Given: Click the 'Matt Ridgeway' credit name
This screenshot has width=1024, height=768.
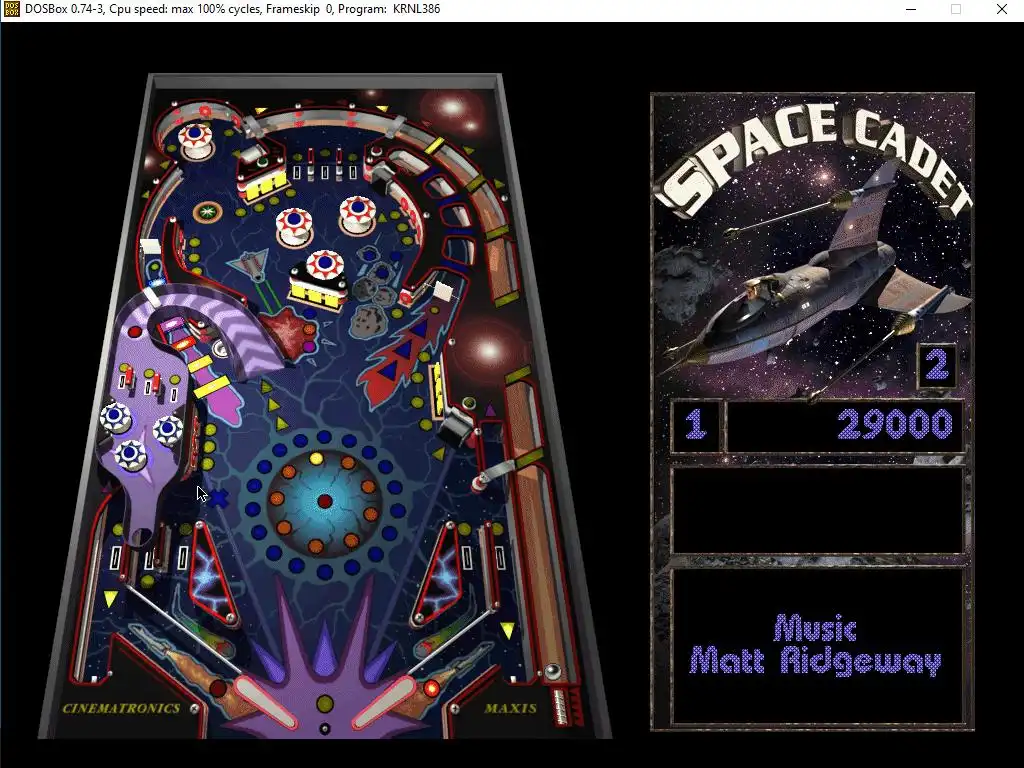Looking at the screenshot, I should pos(816,661).
